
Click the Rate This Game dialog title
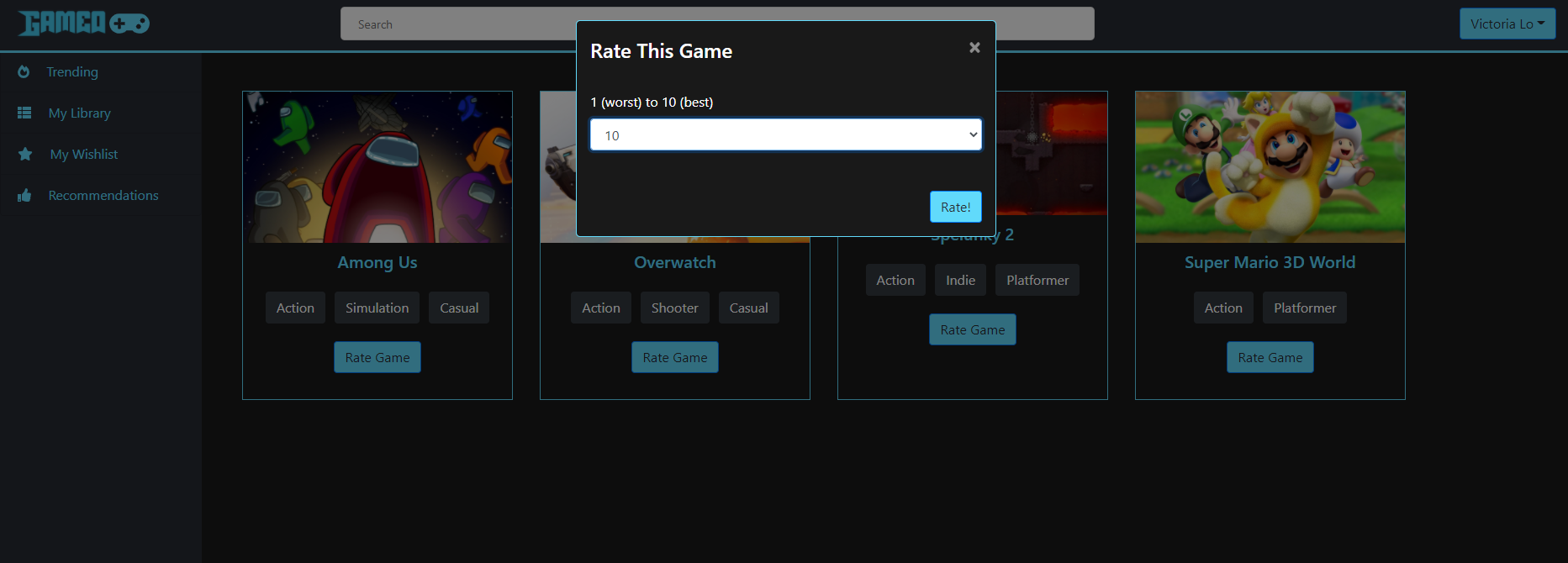662,51
